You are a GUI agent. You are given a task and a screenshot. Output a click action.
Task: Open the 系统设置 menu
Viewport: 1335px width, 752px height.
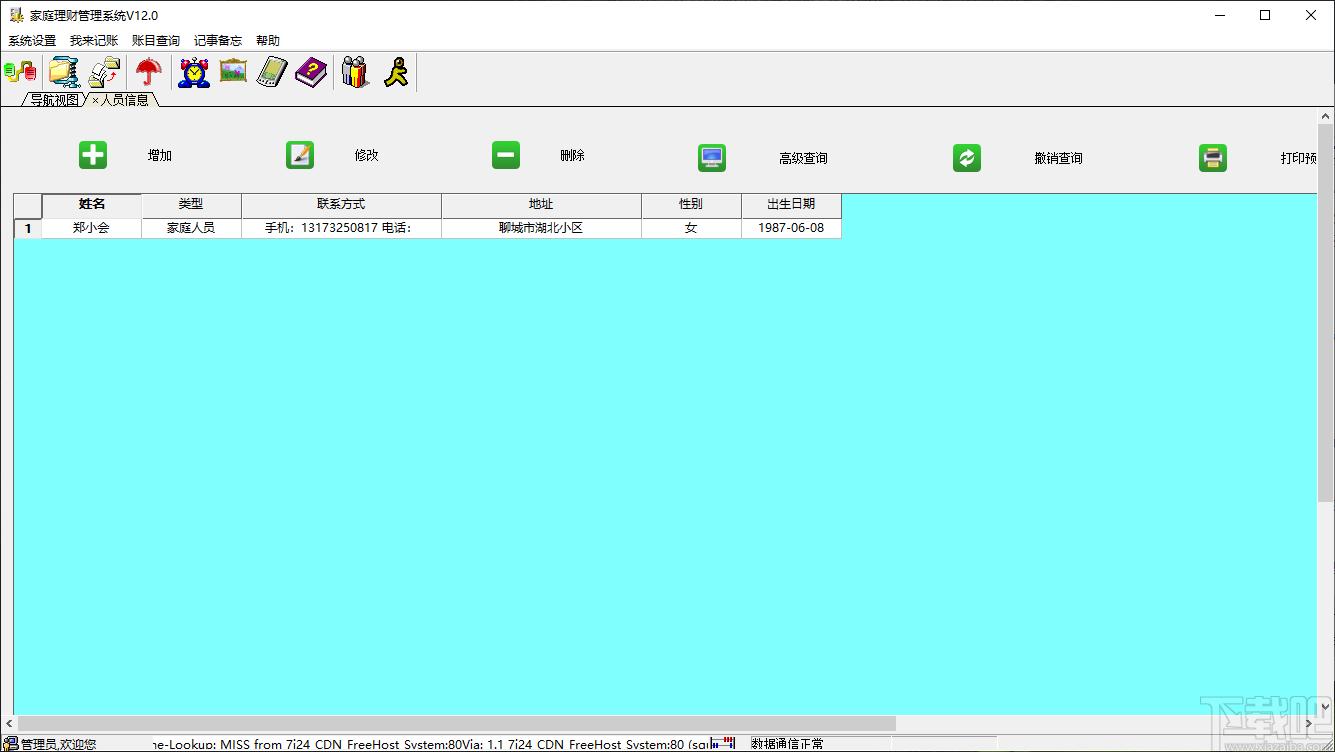pyautogui.click(x=32, y=41)
